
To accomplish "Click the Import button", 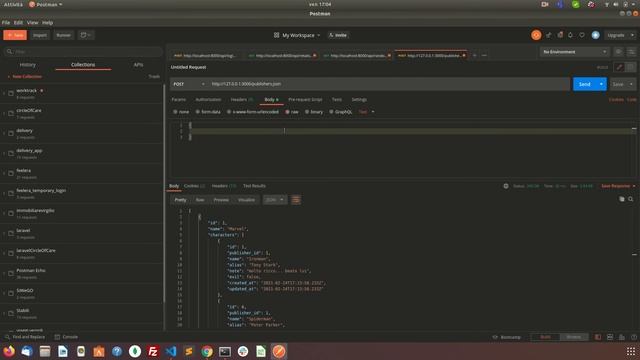I will point(40,35).
